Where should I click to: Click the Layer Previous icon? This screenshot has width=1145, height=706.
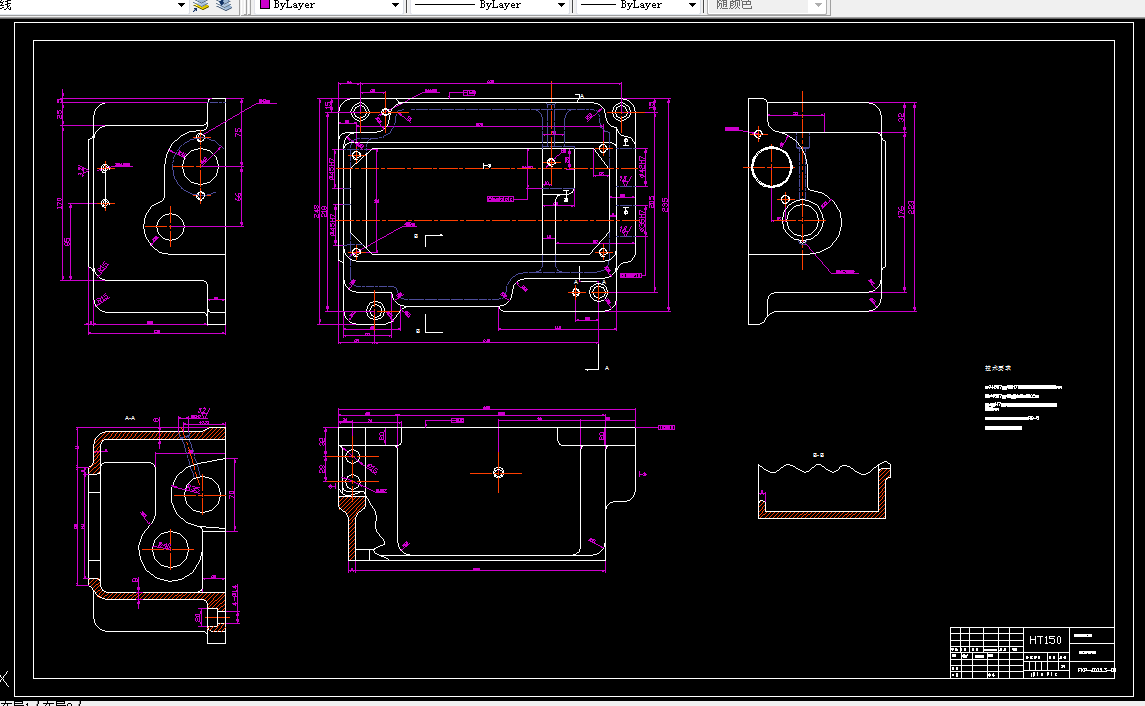[224, 5]
